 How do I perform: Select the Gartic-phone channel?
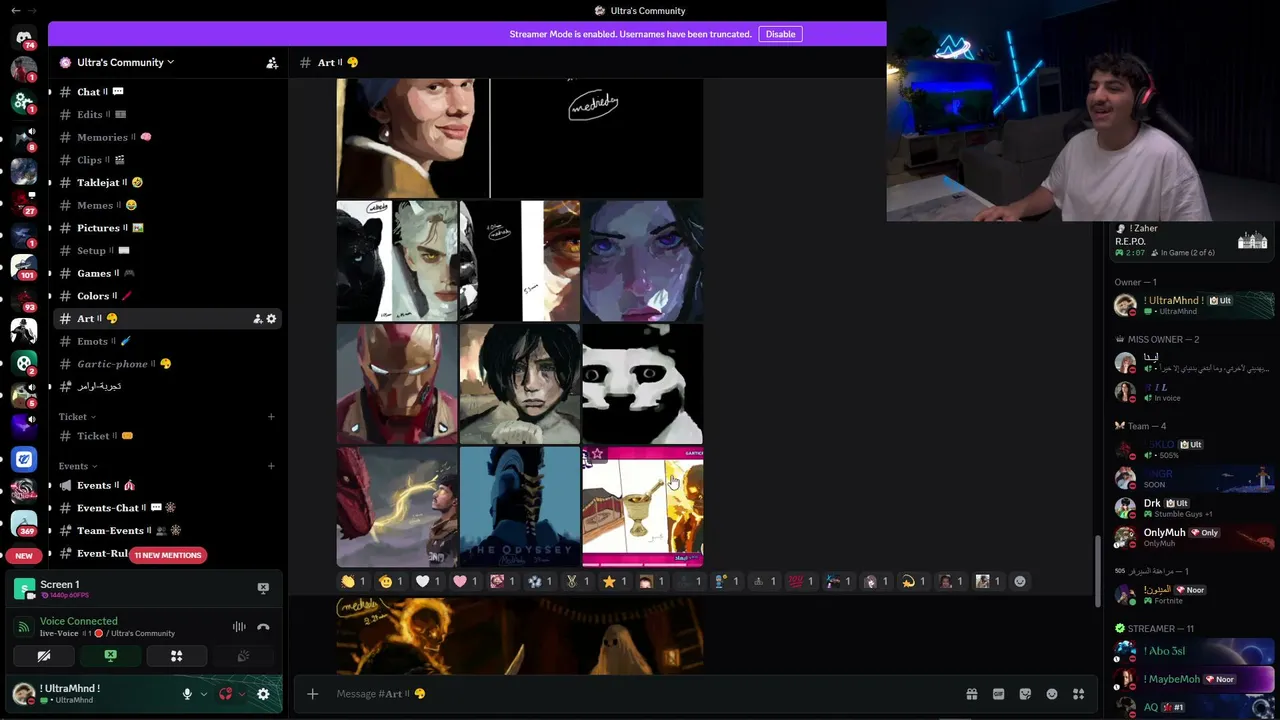[167, 364]
